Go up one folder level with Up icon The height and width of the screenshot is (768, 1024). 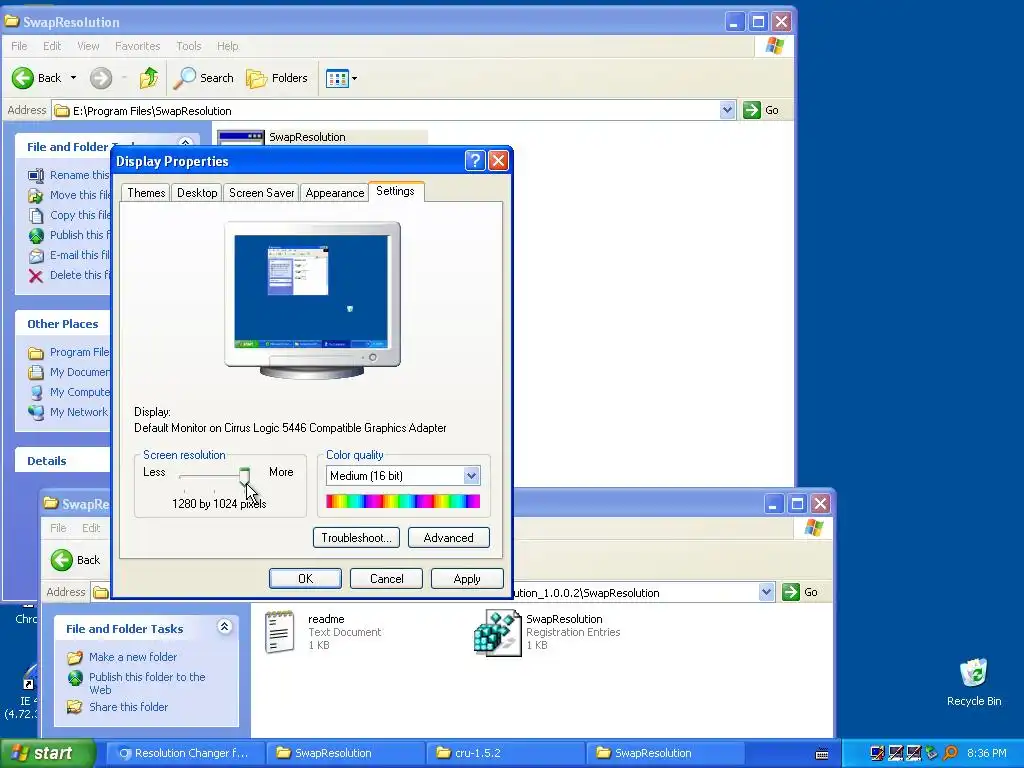pos(149,78)
